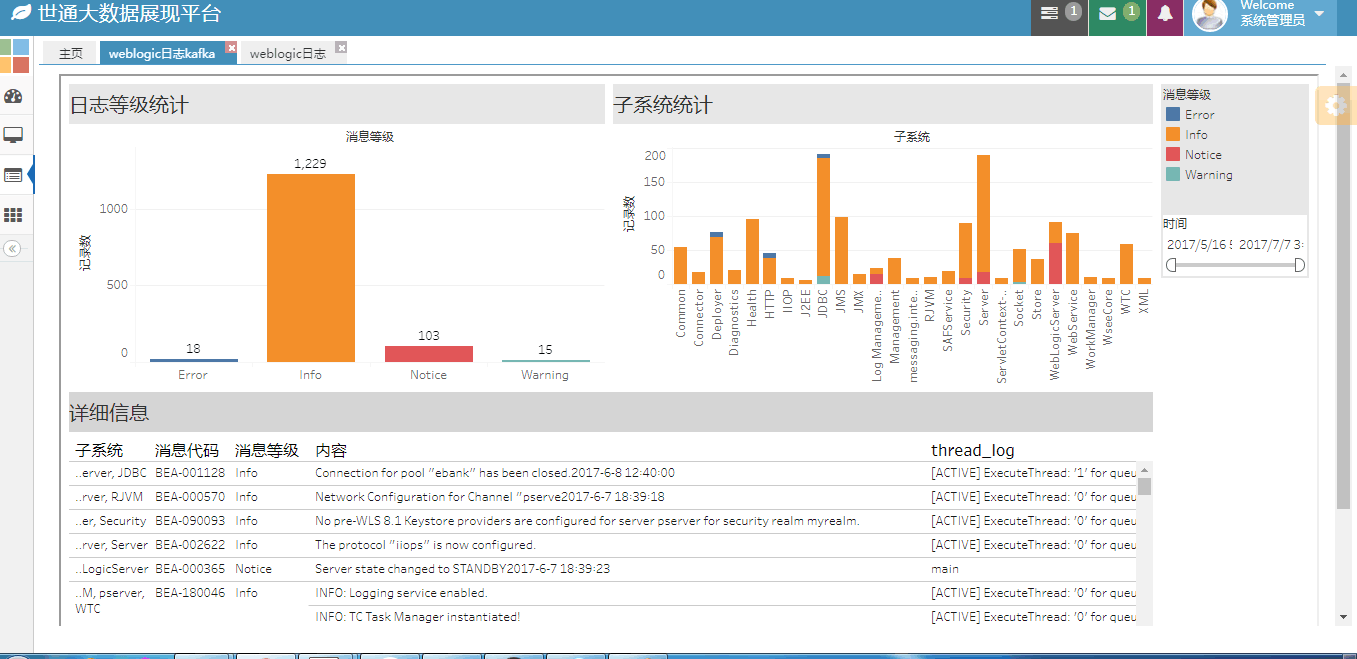This screenshot has height=659, width=1357.
Task: Select the list view icon in sidebar
Action: (x=13, y=175)
